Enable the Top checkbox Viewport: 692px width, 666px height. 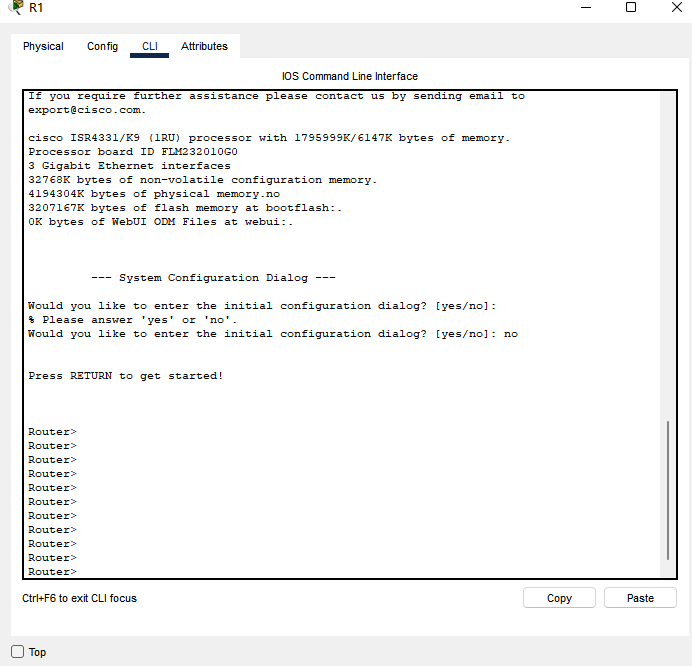18,651
